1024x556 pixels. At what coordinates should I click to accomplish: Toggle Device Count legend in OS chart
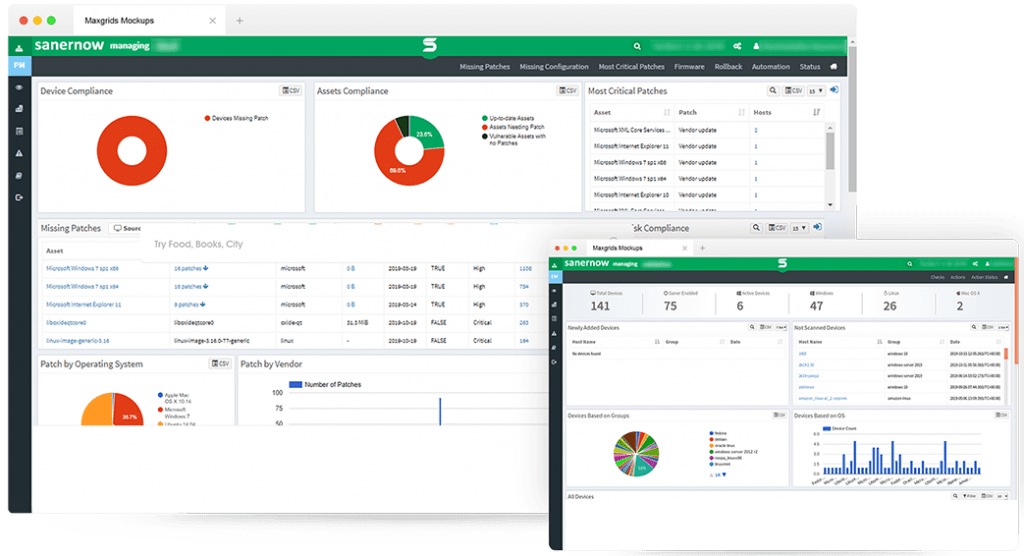(x=840, y=429)
